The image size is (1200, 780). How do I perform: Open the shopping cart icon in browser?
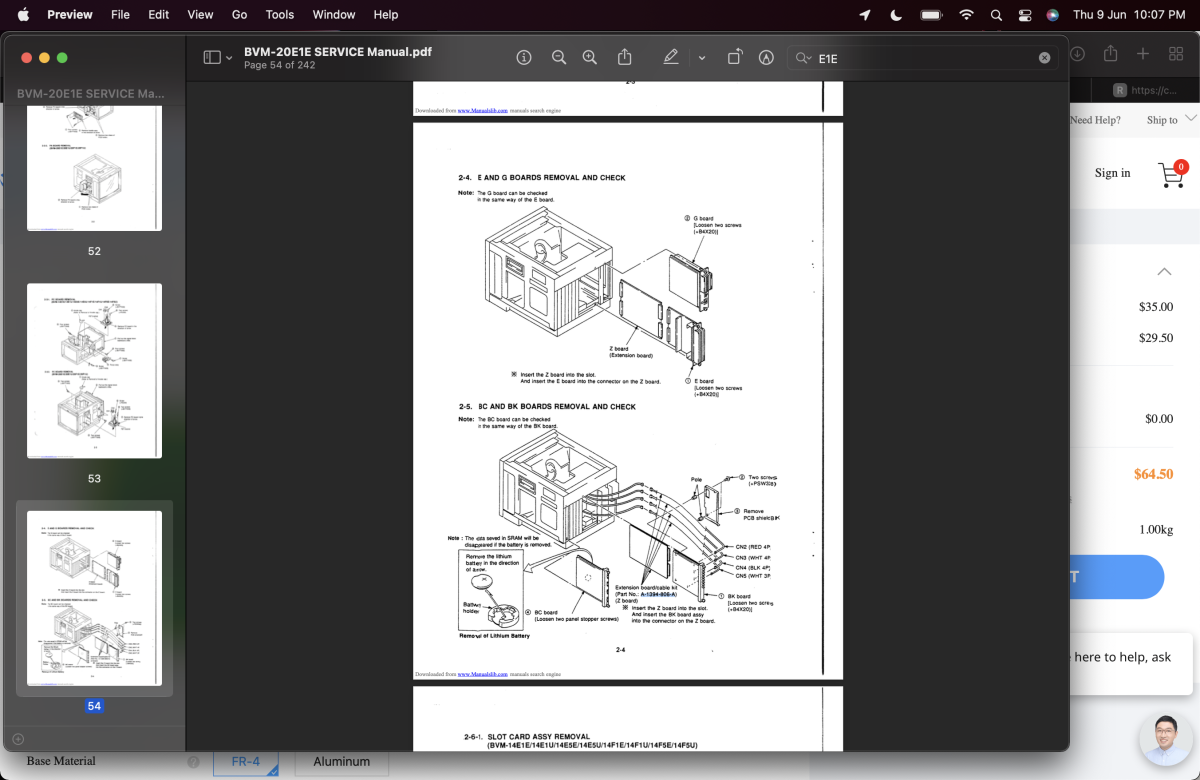click(x=1172, y=173)
